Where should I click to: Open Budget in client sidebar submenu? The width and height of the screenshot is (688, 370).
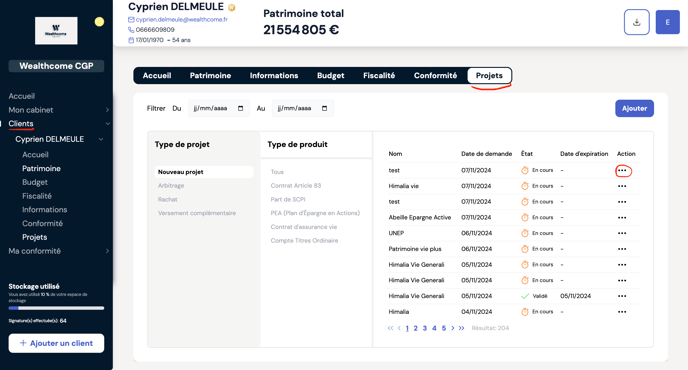coord(35,182)
